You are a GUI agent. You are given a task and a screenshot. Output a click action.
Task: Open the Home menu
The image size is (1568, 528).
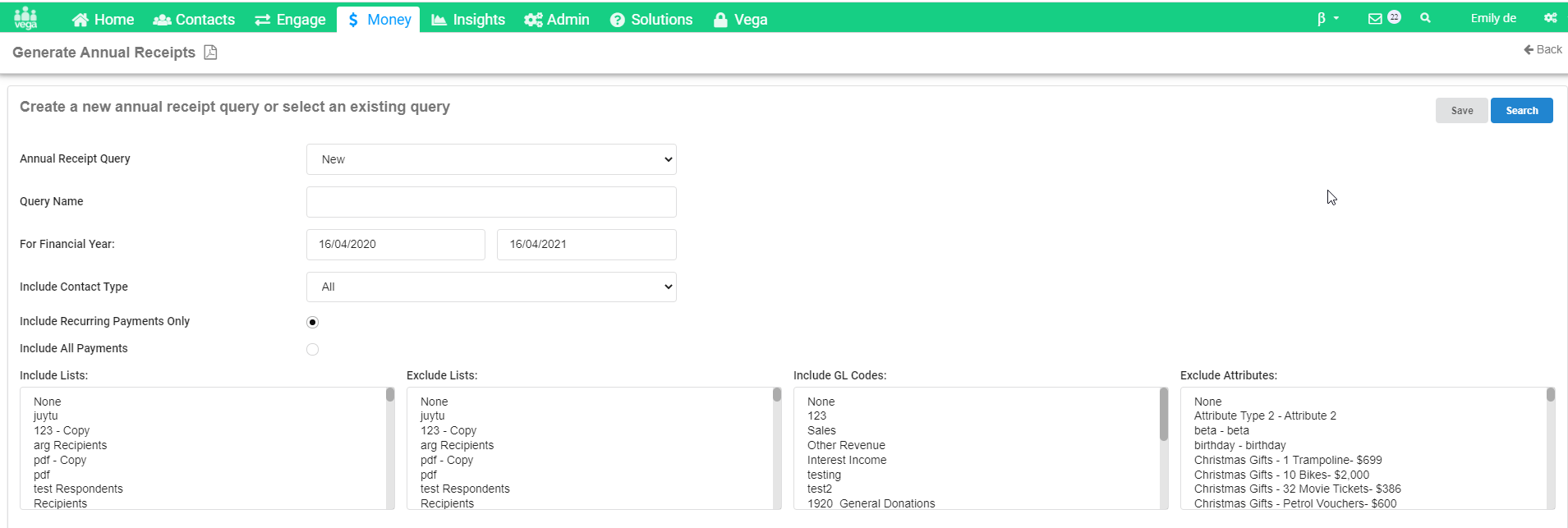point(103,20)
